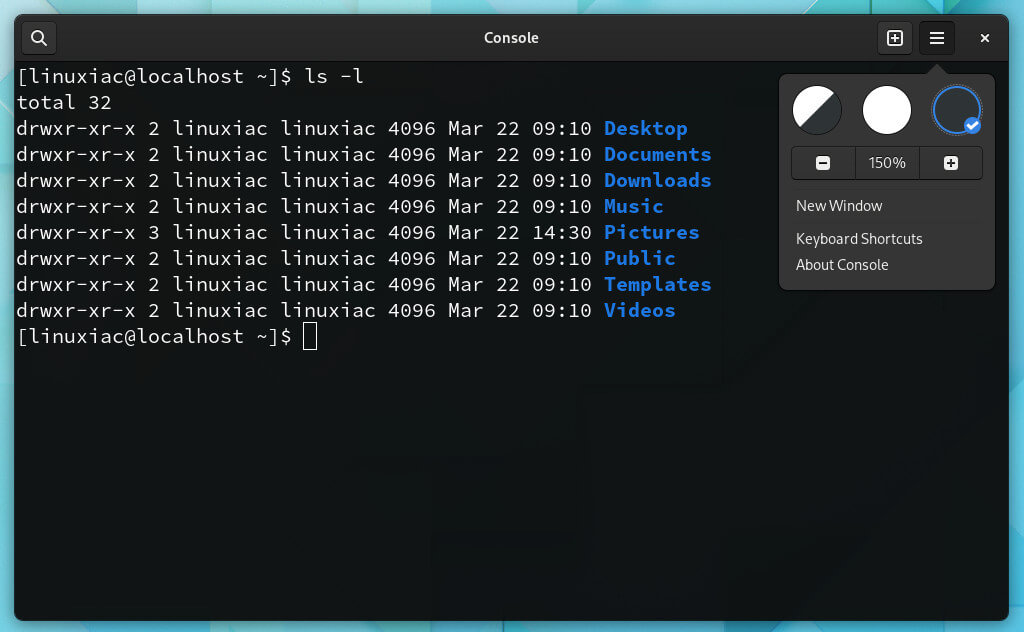The width and height of the screenshot is (1024, 632).
Task: Close the Console window
Action: click(x=985, y=38)
